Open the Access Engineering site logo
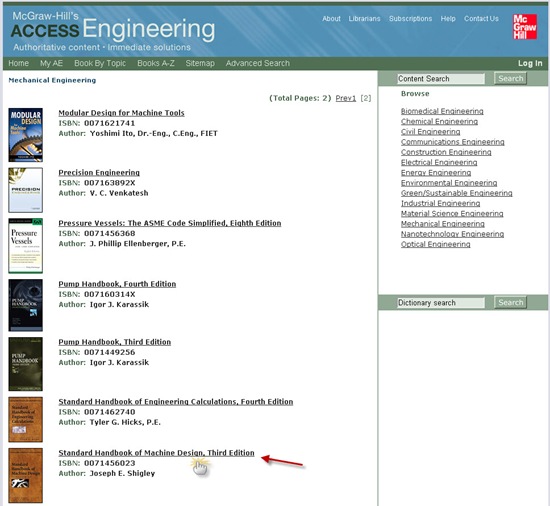This screenshot has width=550, height=506. click(113, 31)
